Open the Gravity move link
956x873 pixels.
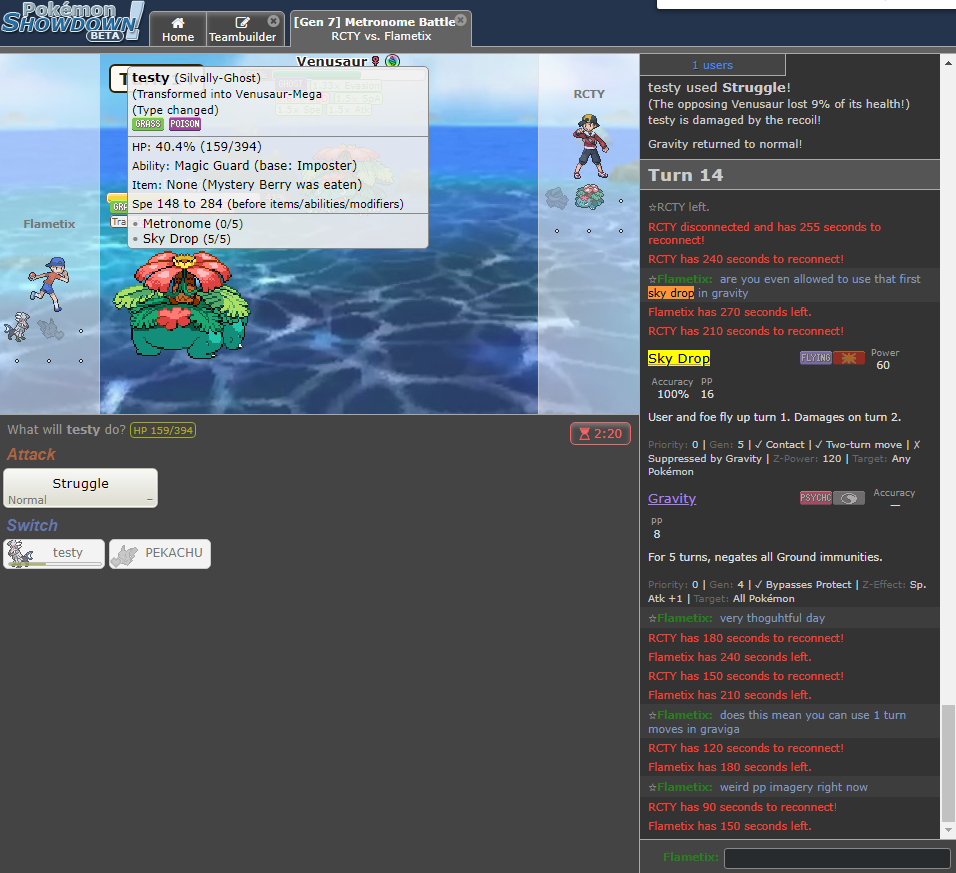click(672, 498)
